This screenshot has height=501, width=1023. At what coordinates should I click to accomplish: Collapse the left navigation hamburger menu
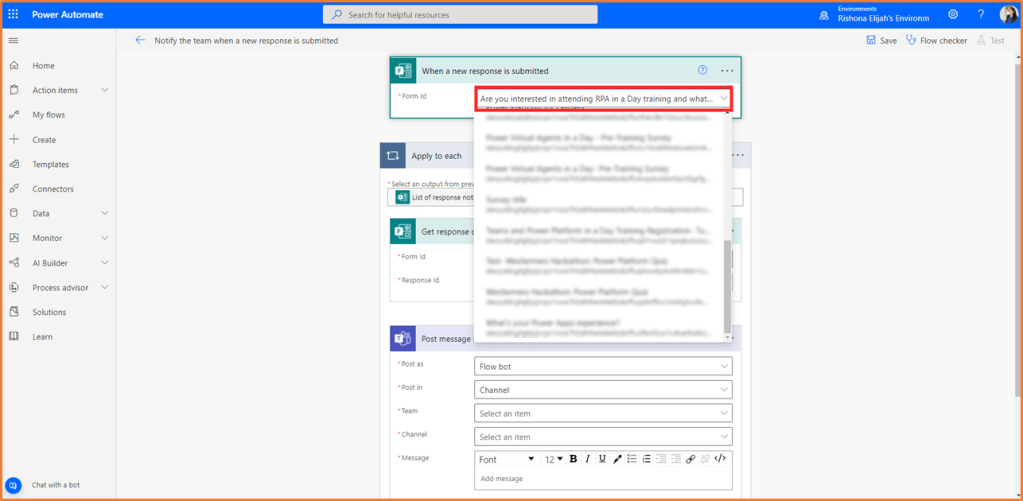13,41
